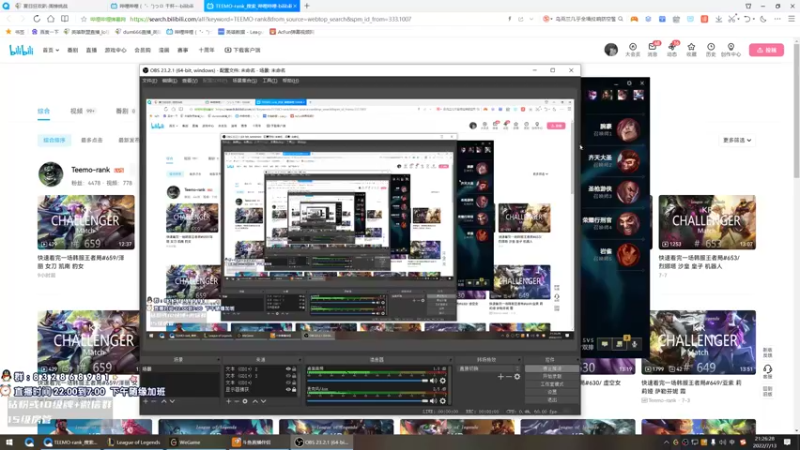Toggle visibility of 显示器捕获 source
Image resolution: width=800 pixels, height=450 pixels.
click(288, 389)
